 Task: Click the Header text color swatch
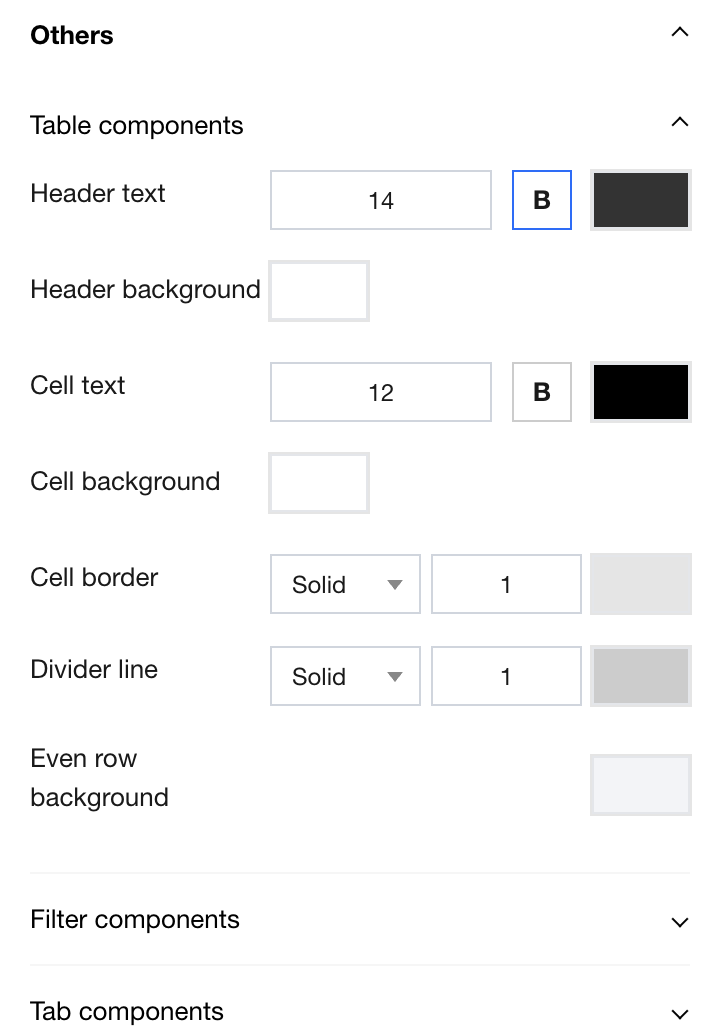[x=641, y=200]
